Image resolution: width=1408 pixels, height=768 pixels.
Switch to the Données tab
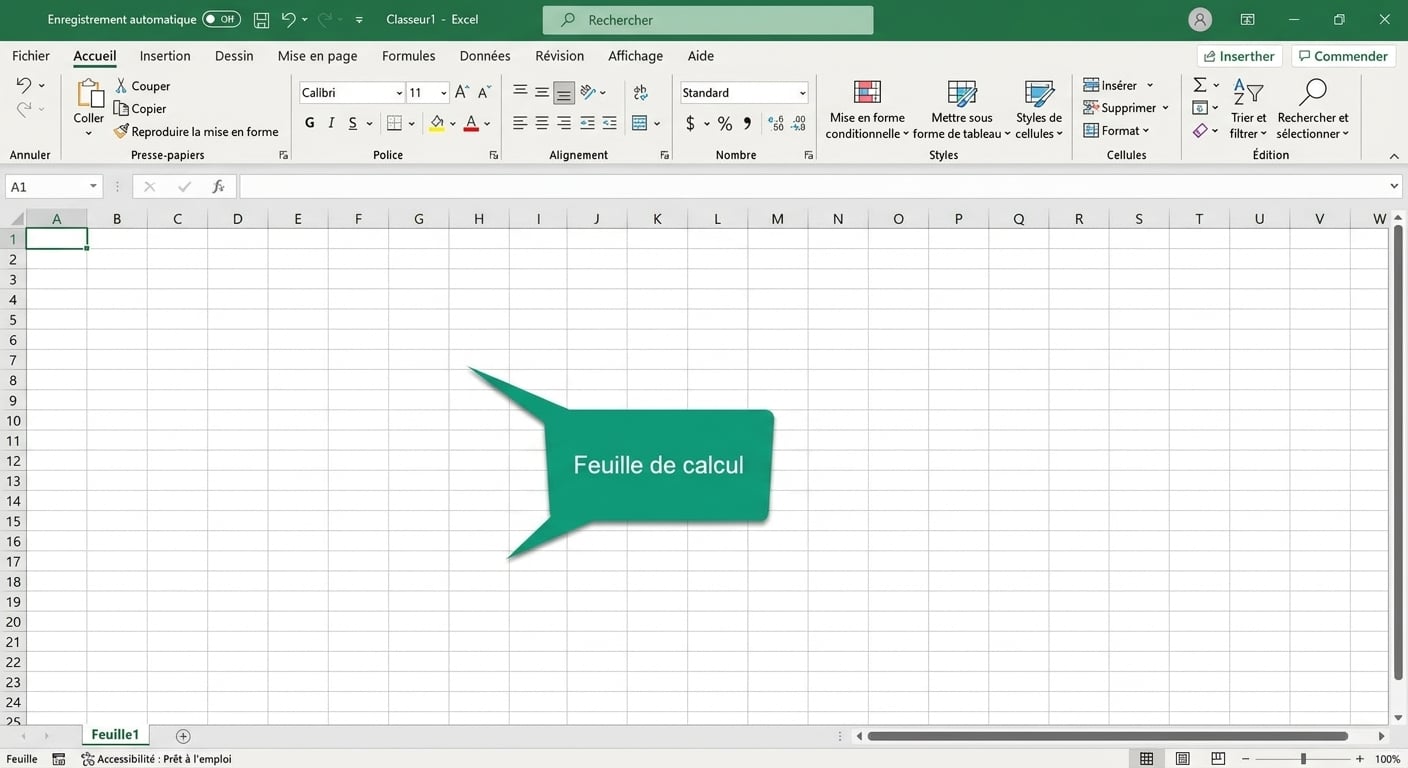point(485,56)
